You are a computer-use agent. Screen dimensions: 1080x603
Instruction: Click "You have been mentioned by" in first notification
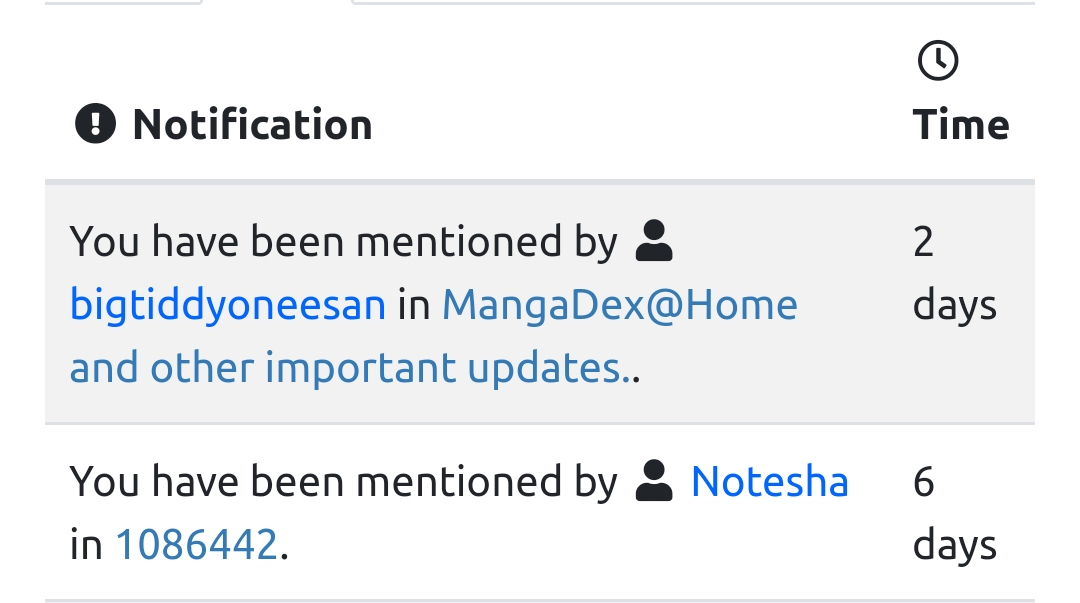coord(343,242)
